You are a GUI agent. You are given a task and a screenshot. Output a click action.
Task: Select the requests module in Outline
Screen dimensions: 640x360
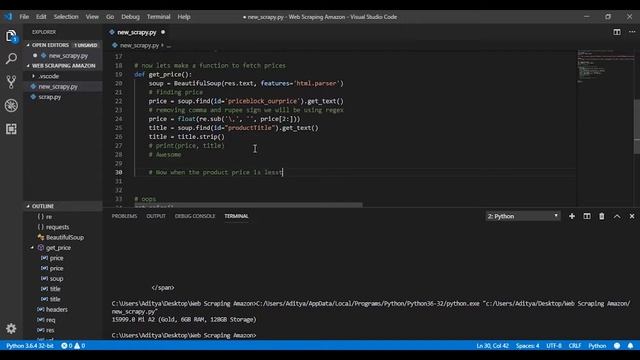tap(57, 227)
